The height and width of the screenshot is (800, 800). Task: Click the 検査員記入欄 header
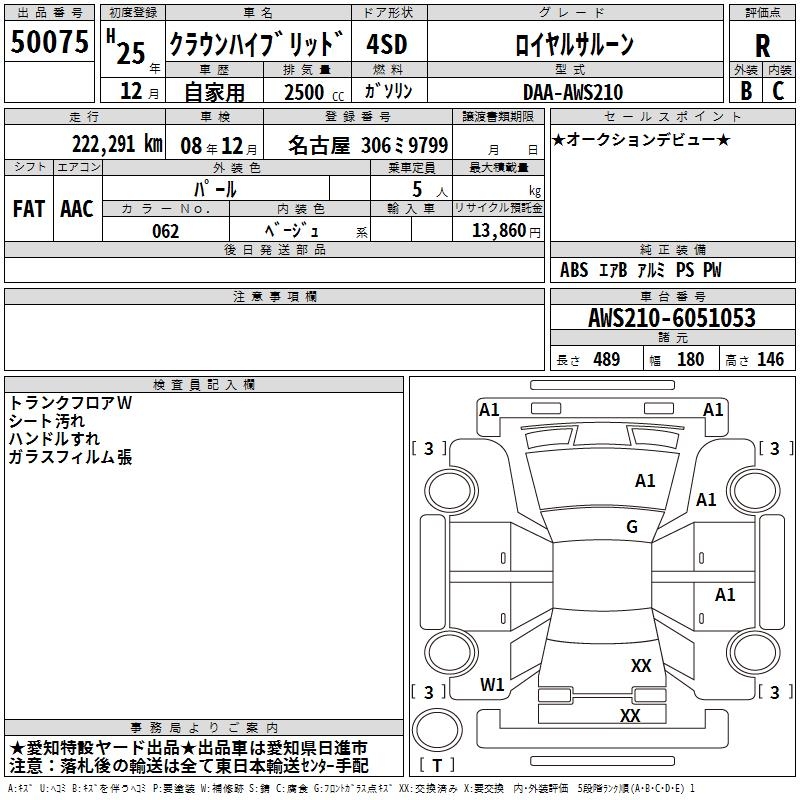pos(204,385)
